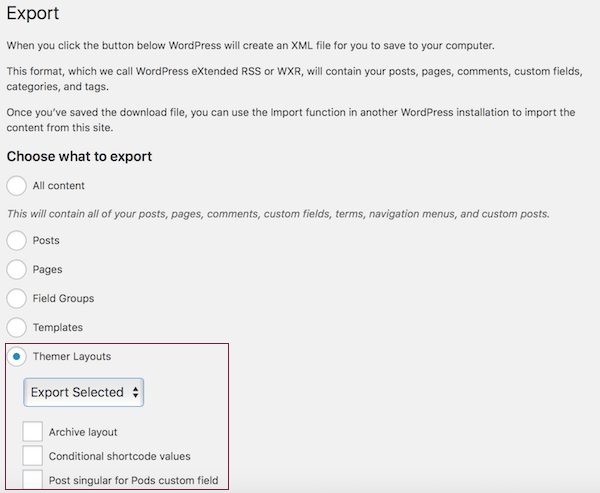Choose Field Groups for export
The image size is (600, 493).
pyautogui.click(x=16, y=299)
